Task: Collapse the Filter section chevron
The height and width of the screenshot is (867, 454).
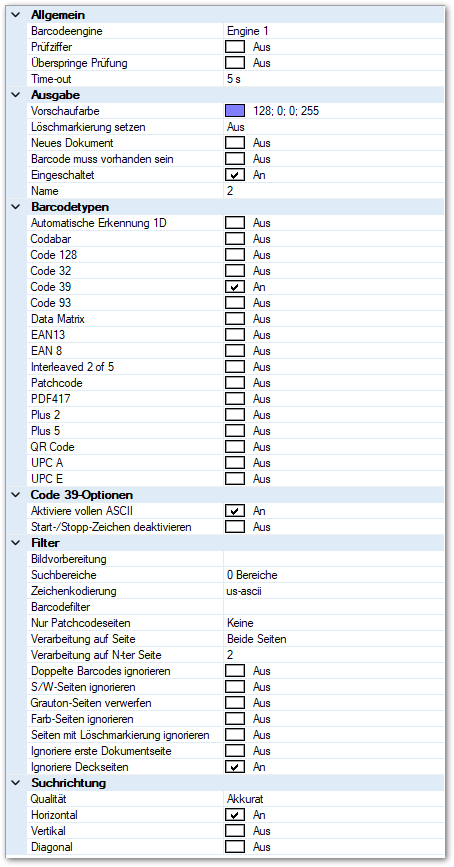Action: 15,543
